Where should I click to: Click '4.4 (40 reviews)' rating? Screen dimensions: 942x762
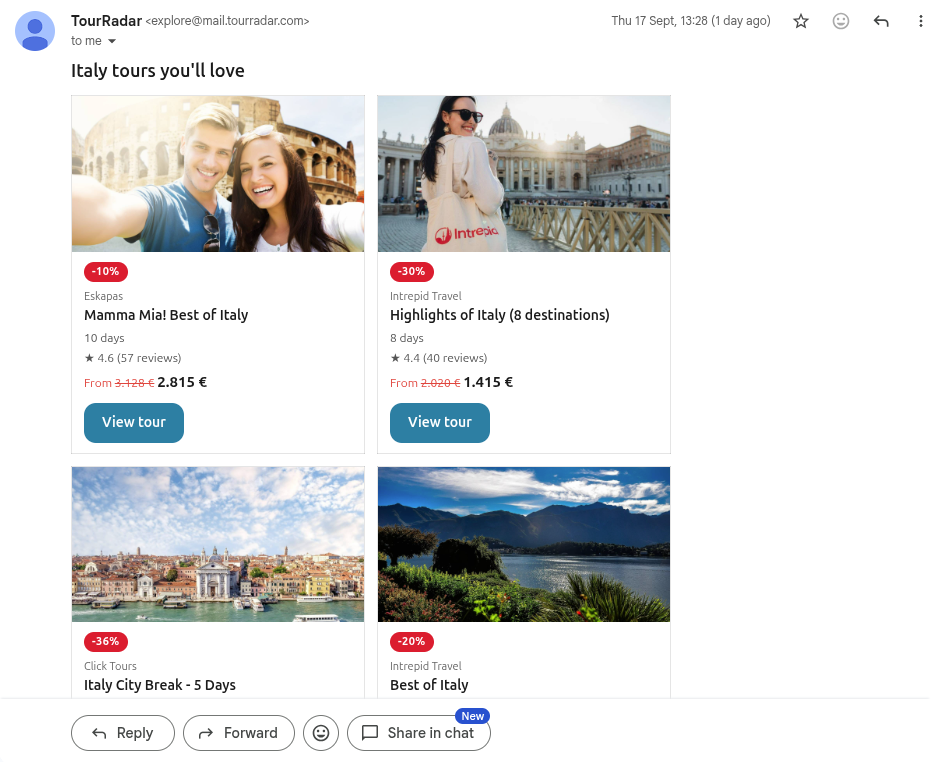click(x=439, y=358)
